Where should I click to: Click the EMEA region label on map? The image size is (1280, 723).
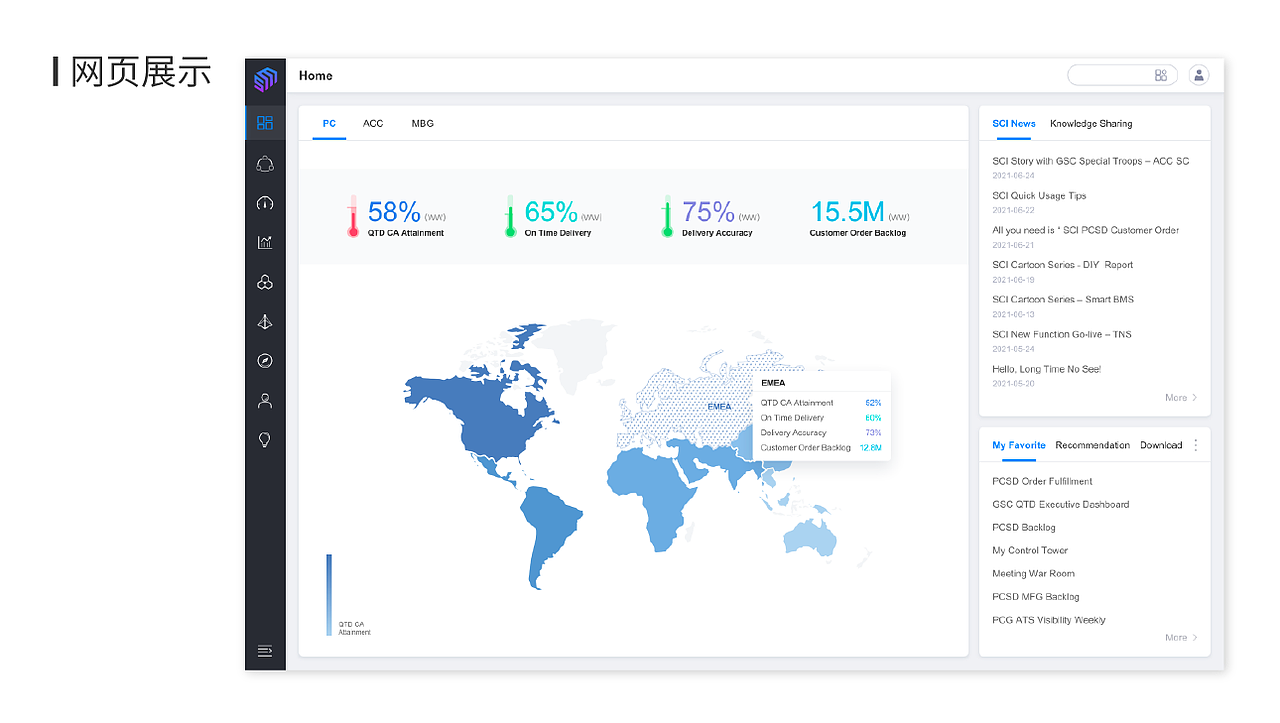pyautogui.click(x=719, y=407)
